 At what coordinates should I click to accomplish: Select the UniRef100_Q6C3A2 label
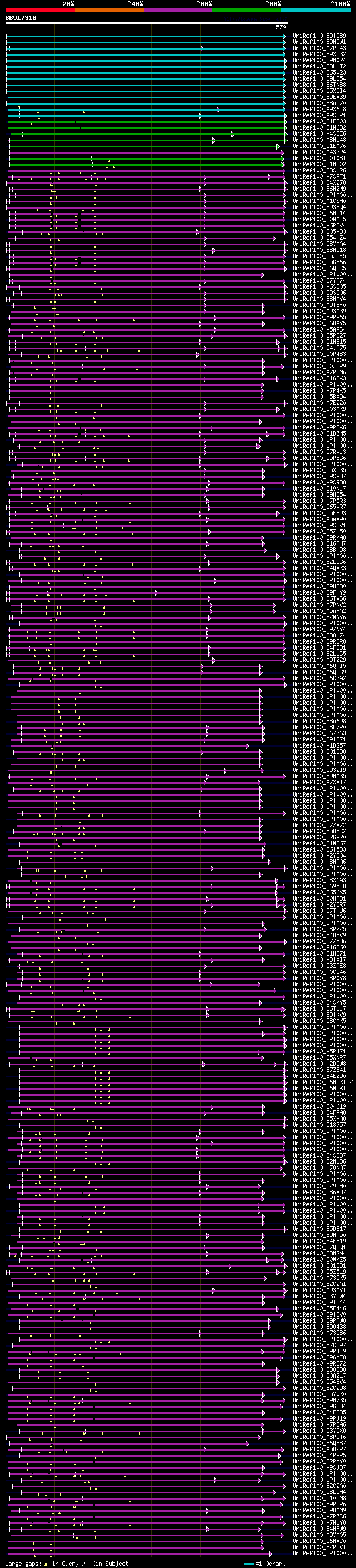click(319, 678)
